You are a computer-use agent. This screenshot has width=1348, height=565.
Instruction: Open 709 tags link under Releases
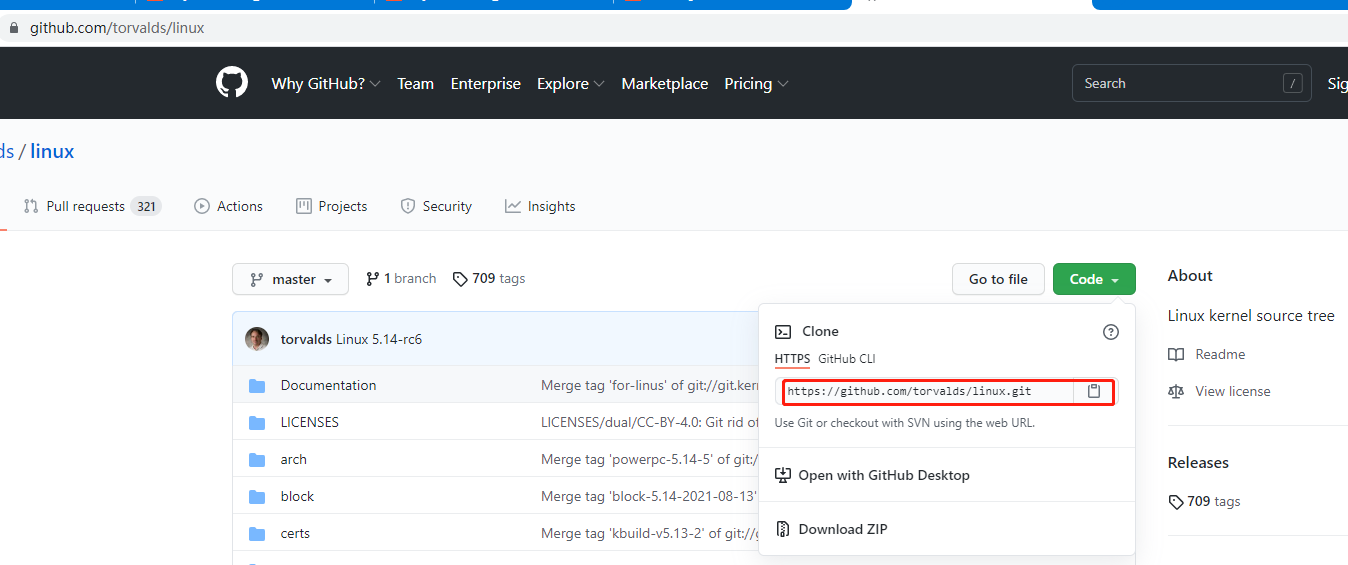click(x=1204, y=502)
